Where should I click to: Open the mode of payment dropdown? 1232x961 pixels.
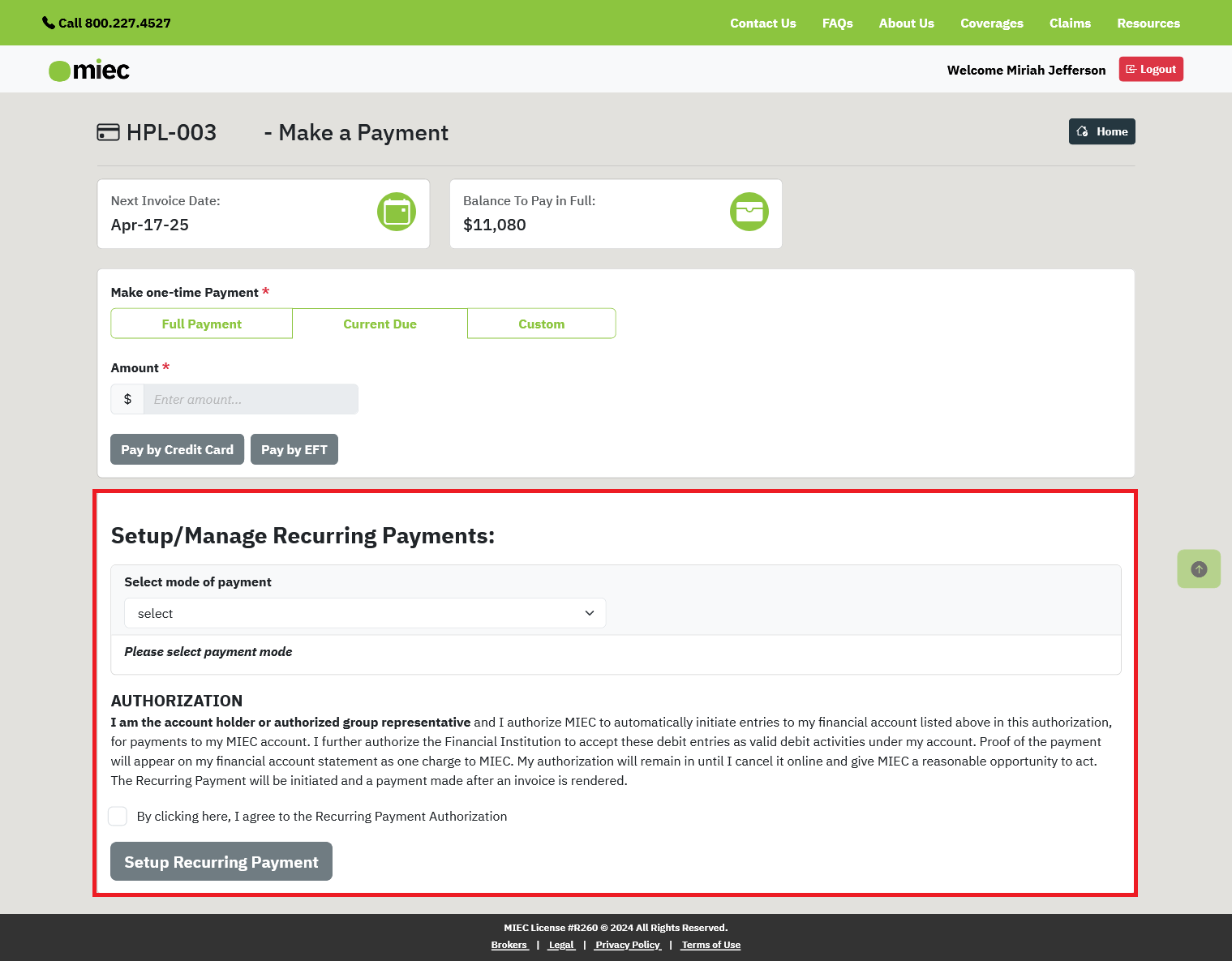click(364, 613)
